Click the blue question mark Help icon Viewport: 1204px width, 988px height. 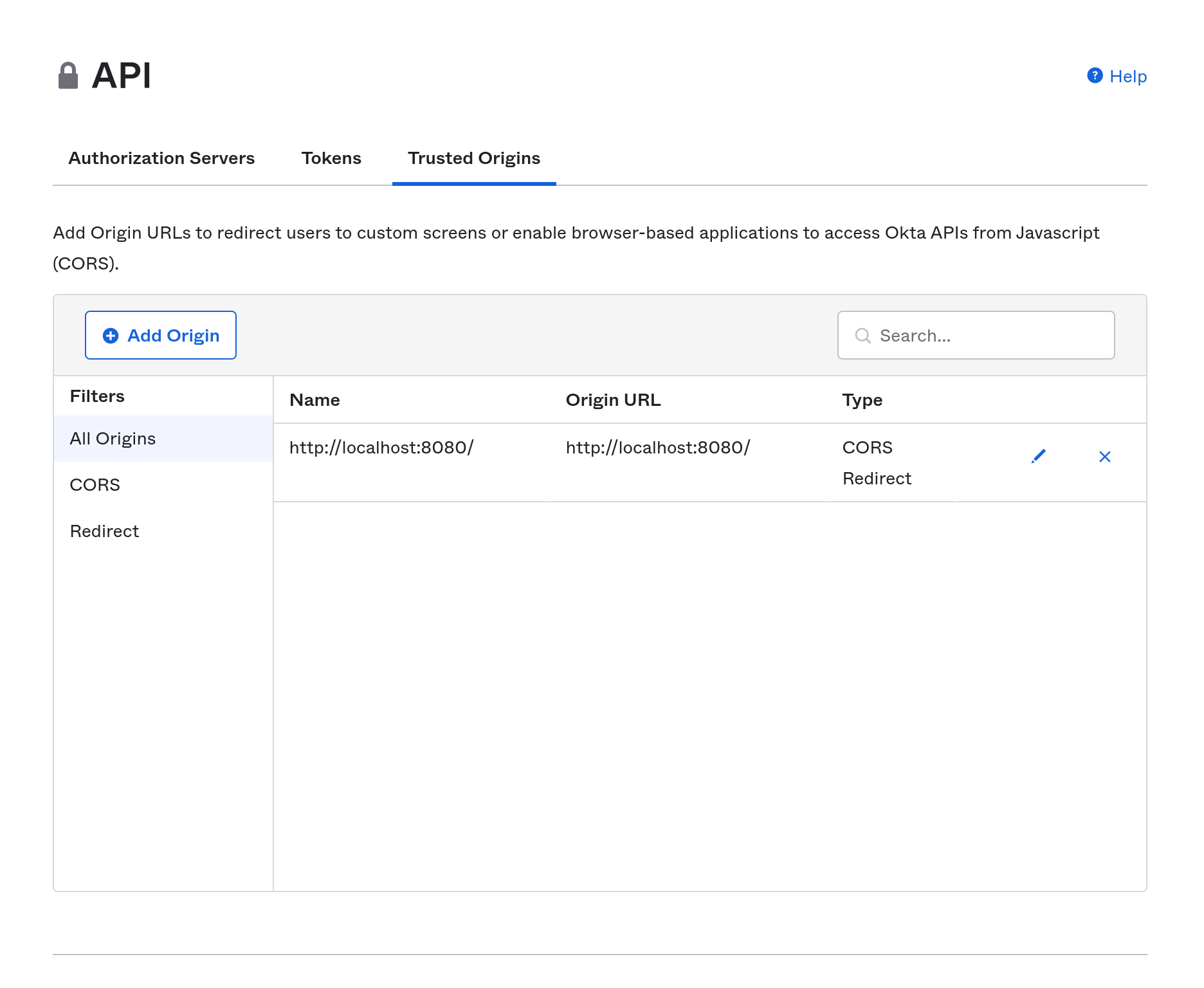[x=1095, y=76]
